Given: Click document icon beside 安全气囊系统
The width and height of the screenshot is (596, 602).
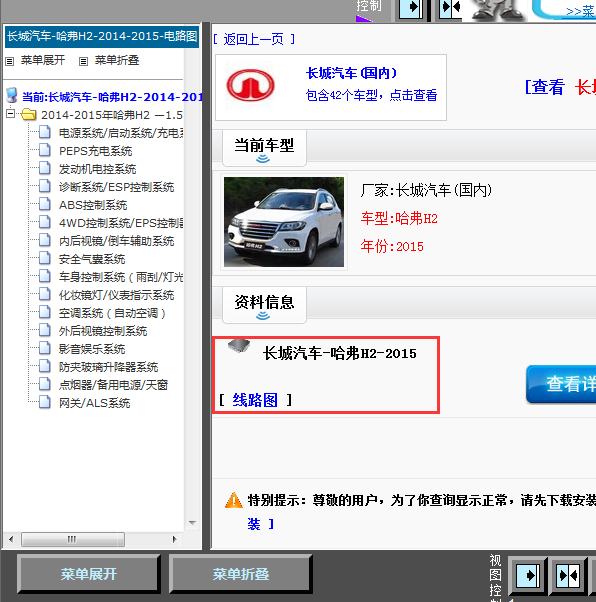Looking at the screenshot, I should (x=45, y=258).
